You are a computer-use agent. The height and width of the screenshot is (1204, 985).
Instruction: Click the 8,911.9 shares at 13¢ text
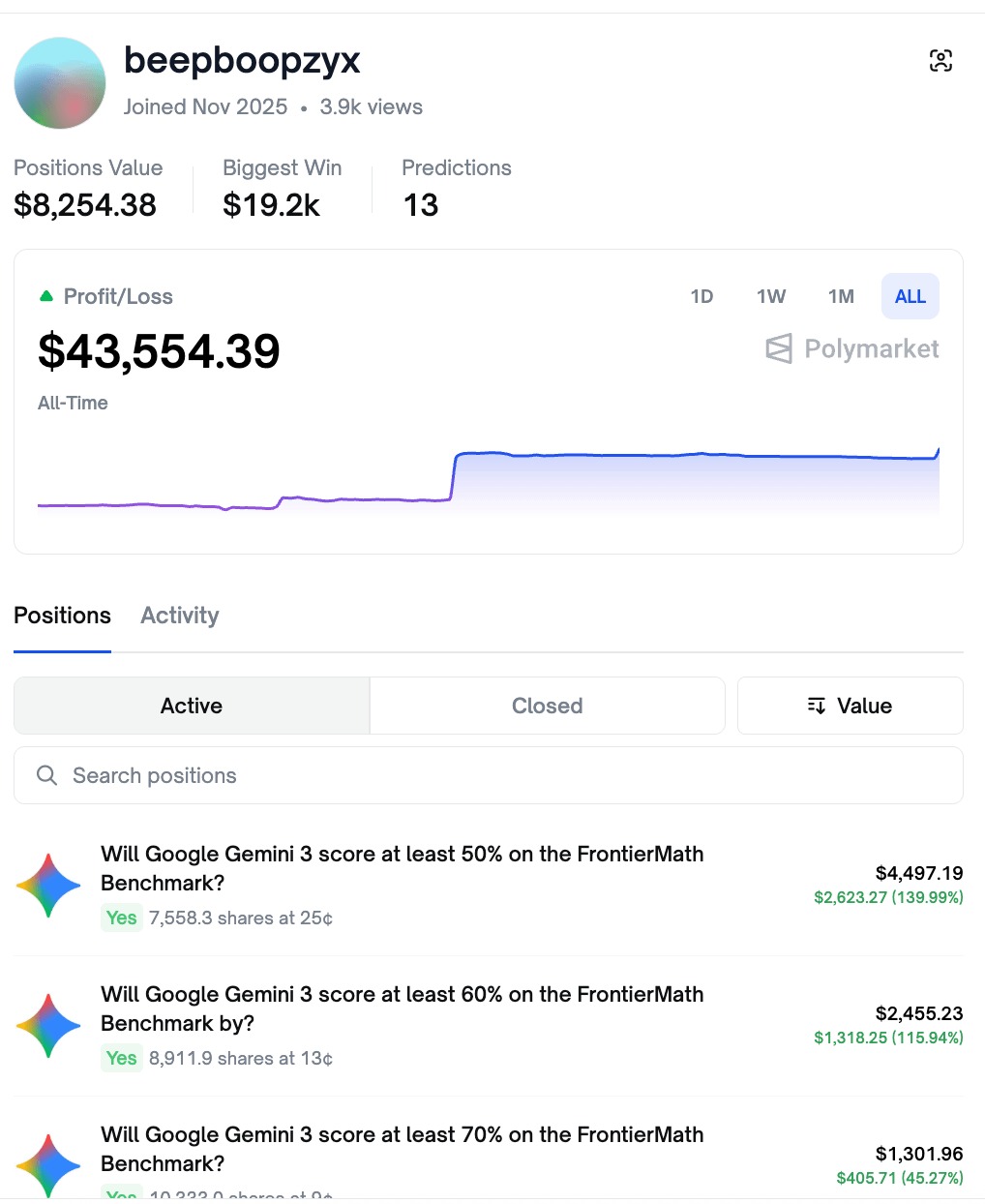241,1058
